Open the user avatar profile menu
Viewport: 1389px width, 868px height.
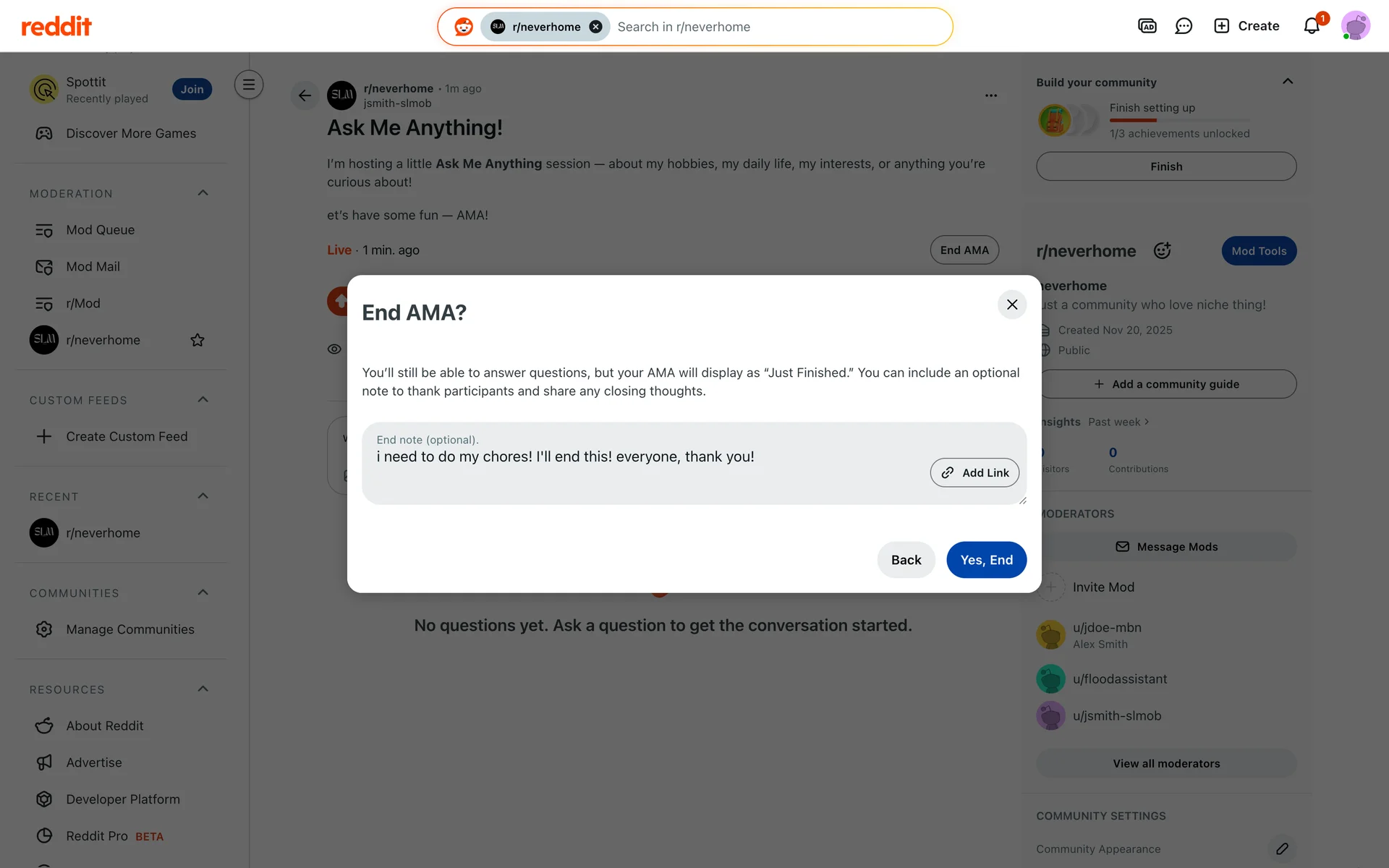pos(1356,26)
